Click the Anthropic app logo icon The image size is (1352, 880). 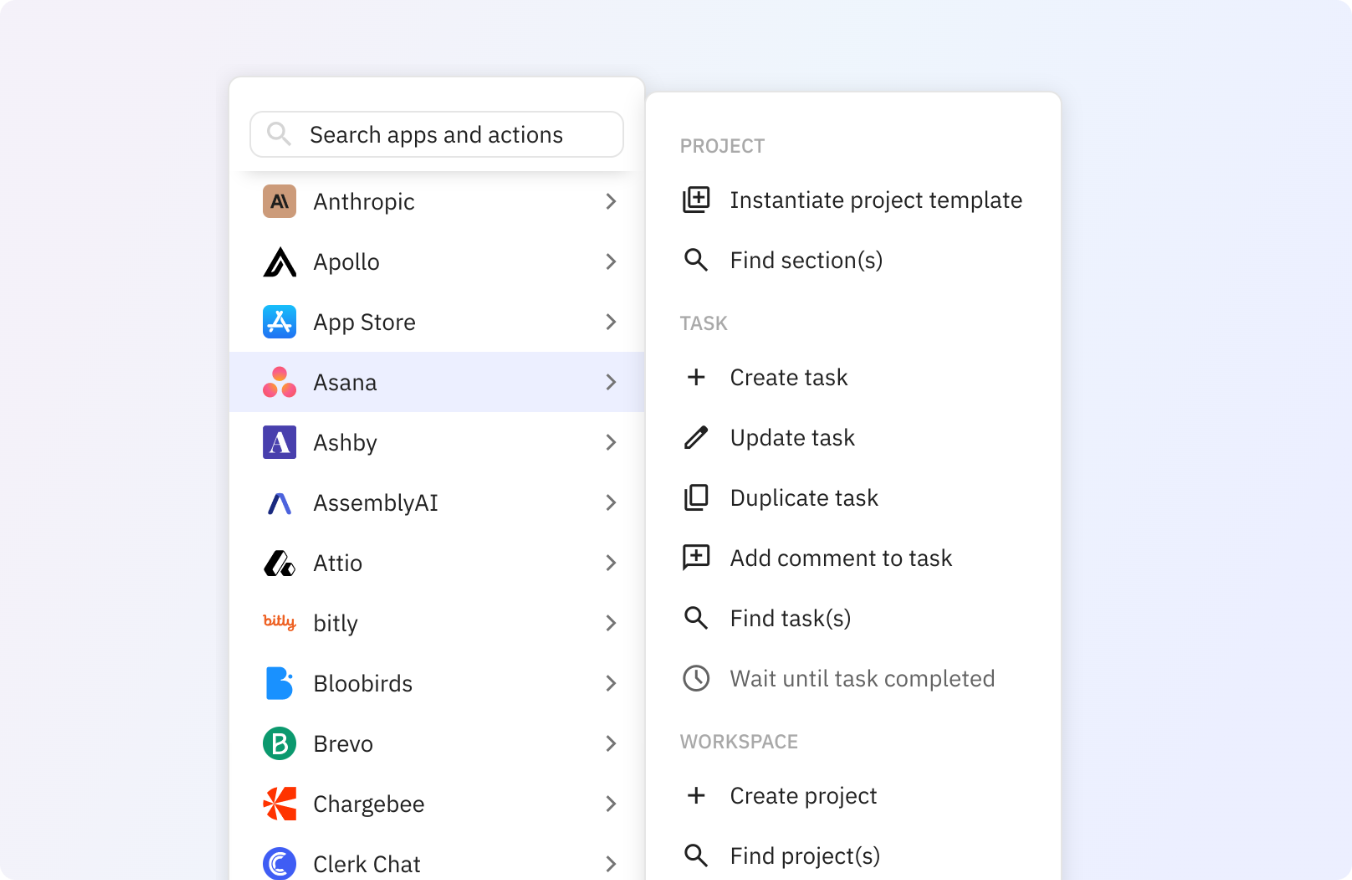point(279,201)
